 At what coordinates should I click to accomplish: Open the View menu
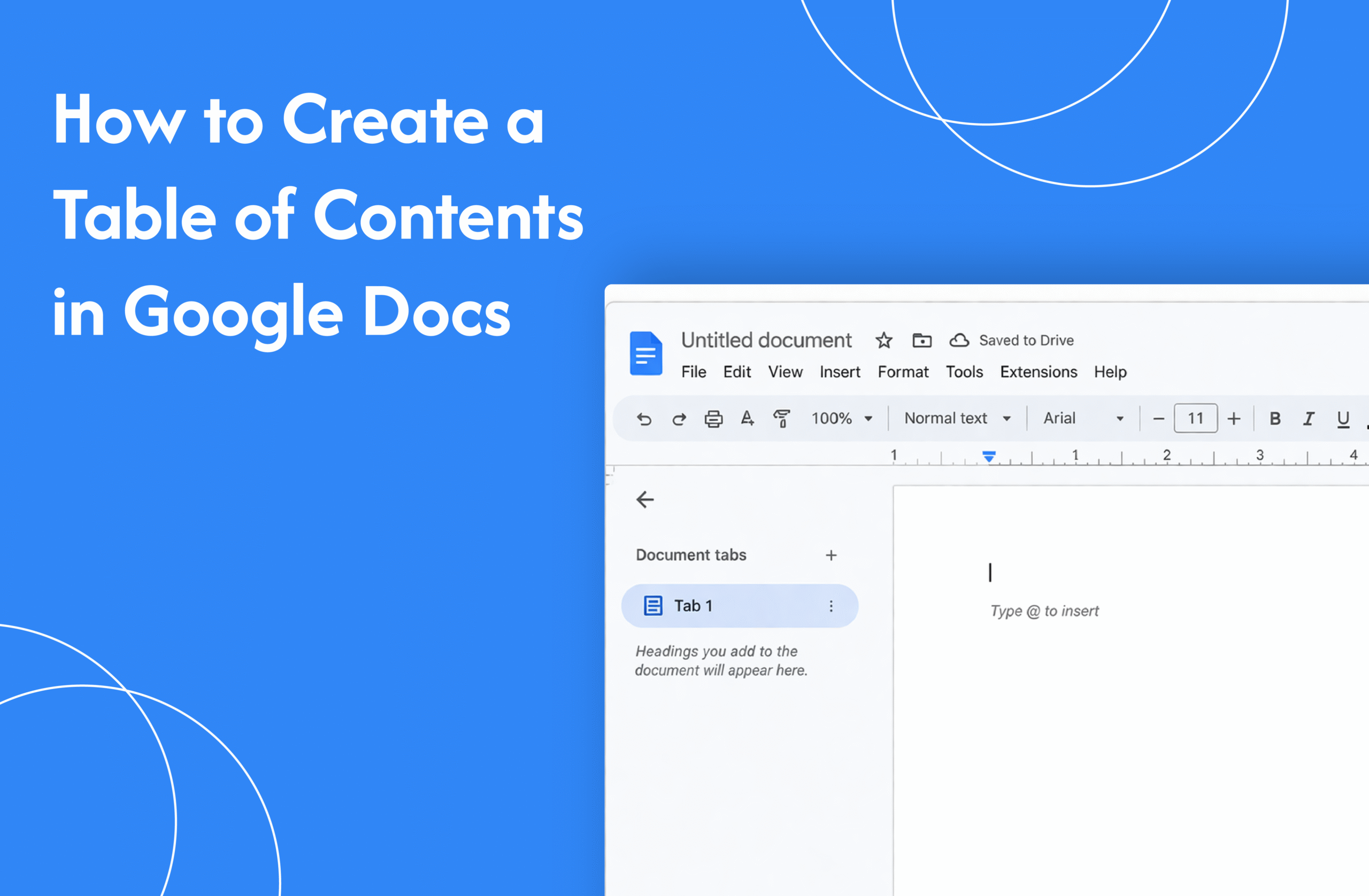785,372
